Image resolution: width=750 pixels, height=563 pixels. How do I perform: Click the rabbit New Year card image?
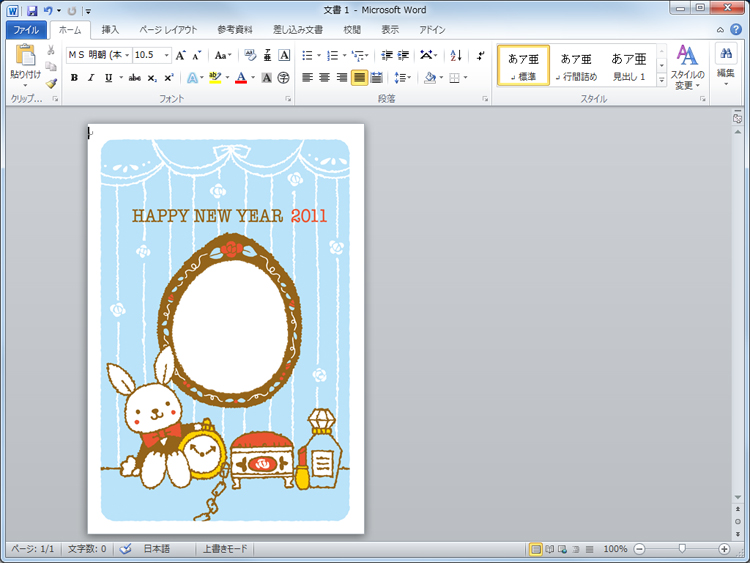pyautogui.click(x=225, y=330)
